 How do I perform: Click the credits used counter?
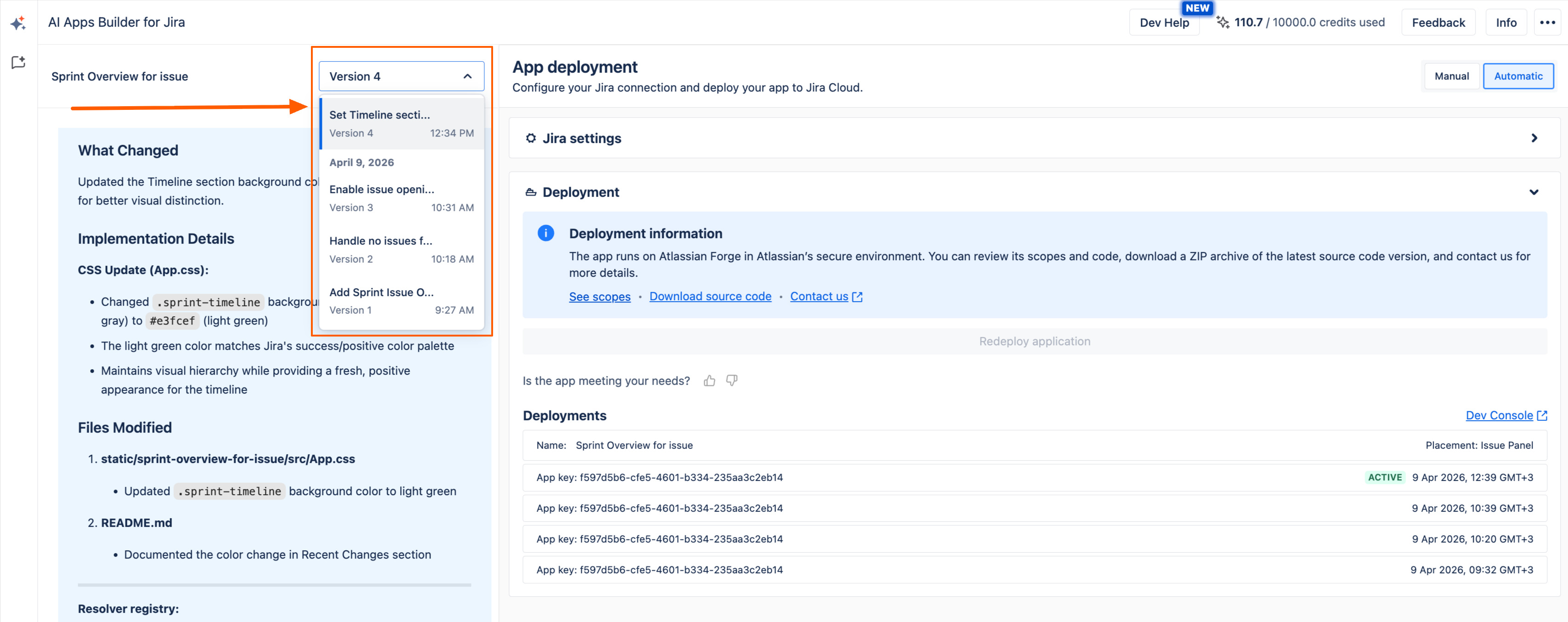[x=1309, y=23]
